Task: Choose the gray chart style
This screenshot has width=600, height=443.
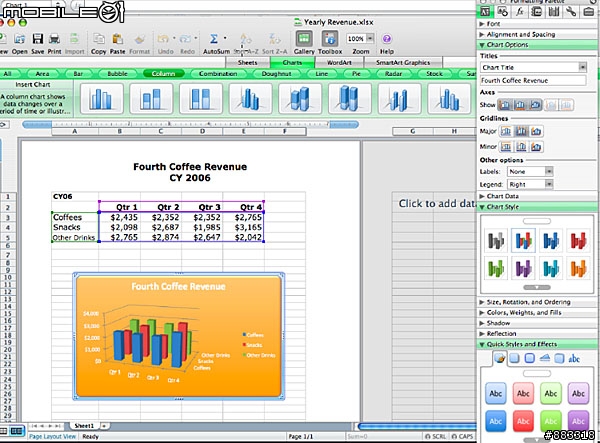Action: click(496, 240)
